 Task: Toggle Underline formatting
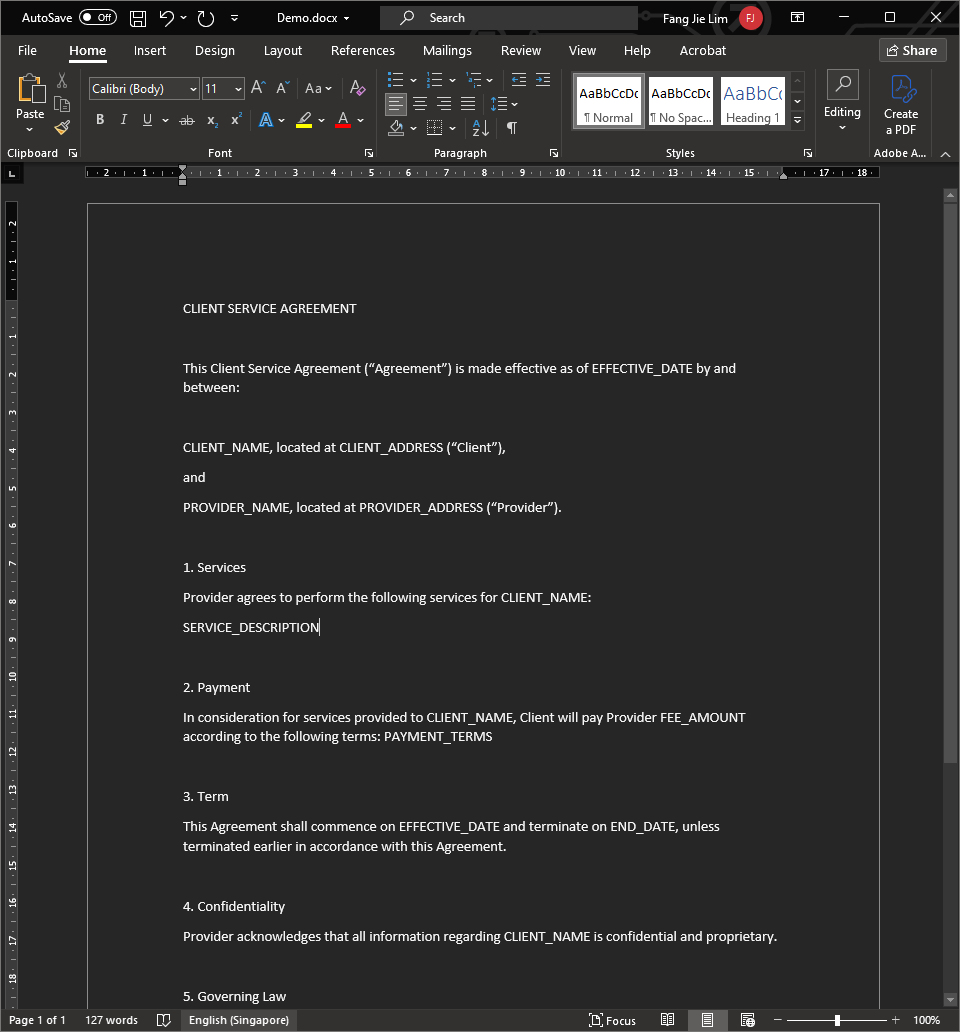pyautogui.click(x=147, y=120)
